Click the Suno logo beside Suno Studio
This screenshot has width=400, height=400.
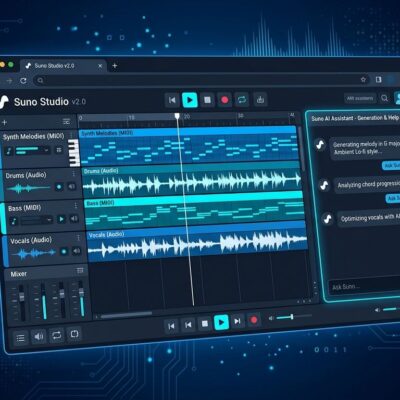[4, 102]
